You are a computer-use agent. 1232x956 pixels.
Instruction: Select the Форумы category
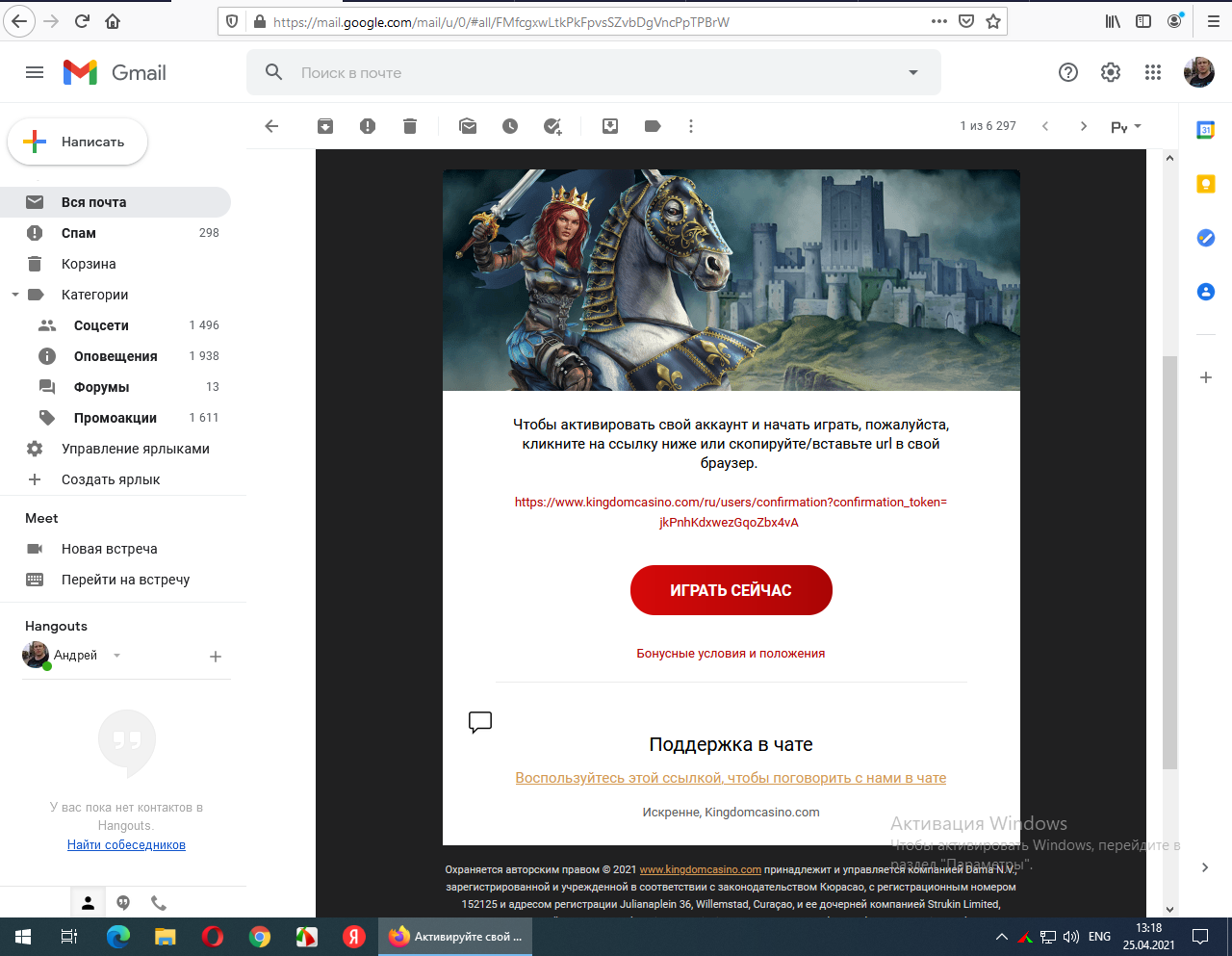point(115,387)
